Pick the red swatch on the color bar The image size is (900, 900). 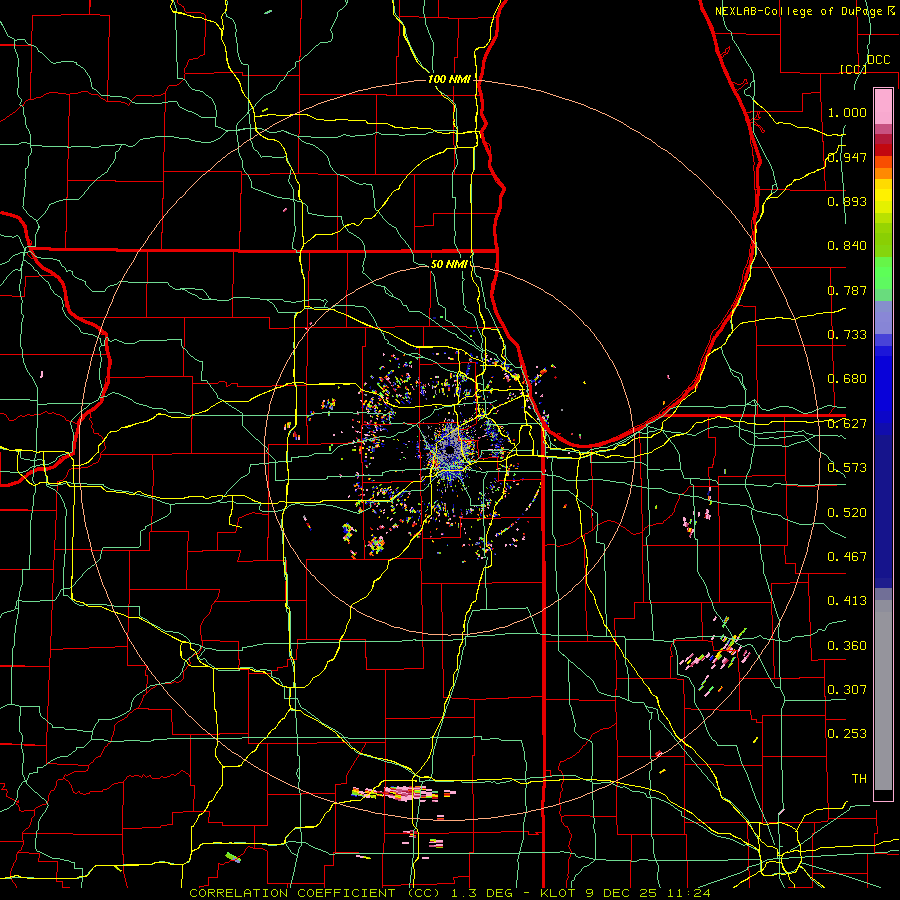pos(883,150)
